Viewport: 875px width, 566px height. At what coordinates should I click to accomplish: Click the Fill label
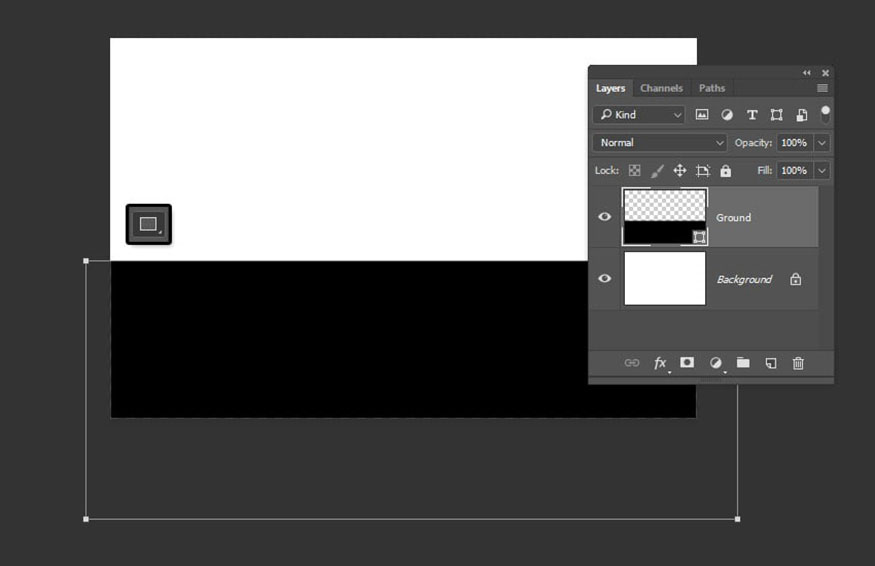[765, 170]
